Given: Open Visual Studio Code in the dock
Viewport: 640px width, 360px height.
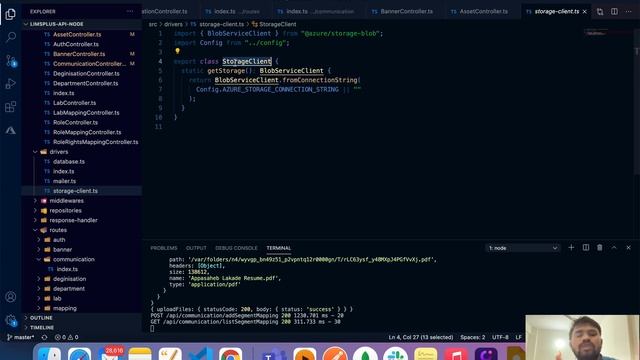Looking at the screenshot, I should (x=200, y=354).
